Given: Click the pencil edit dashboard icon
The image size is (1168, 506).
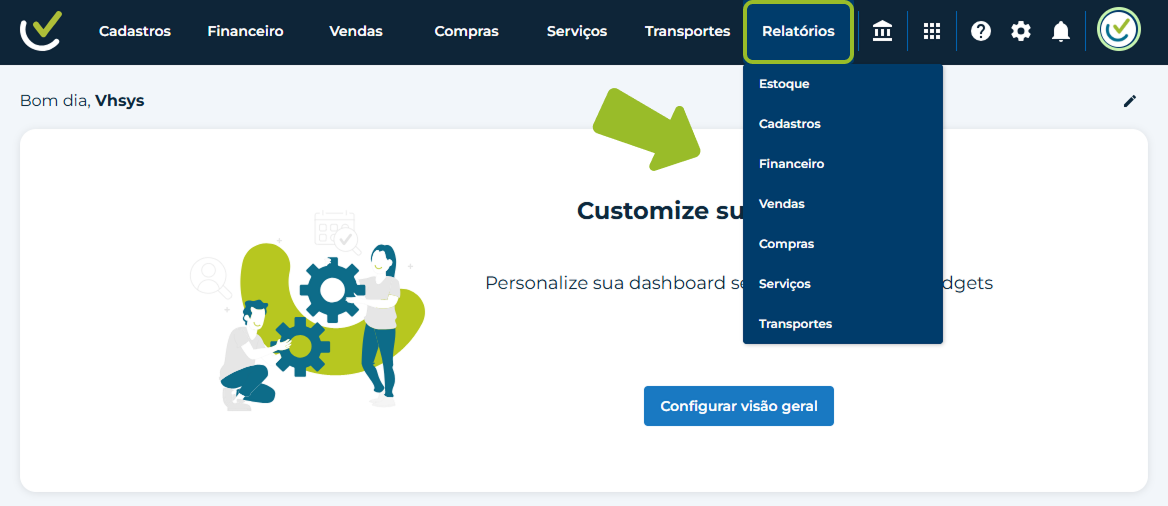Looking at the screenshot, I should 1130,101.
